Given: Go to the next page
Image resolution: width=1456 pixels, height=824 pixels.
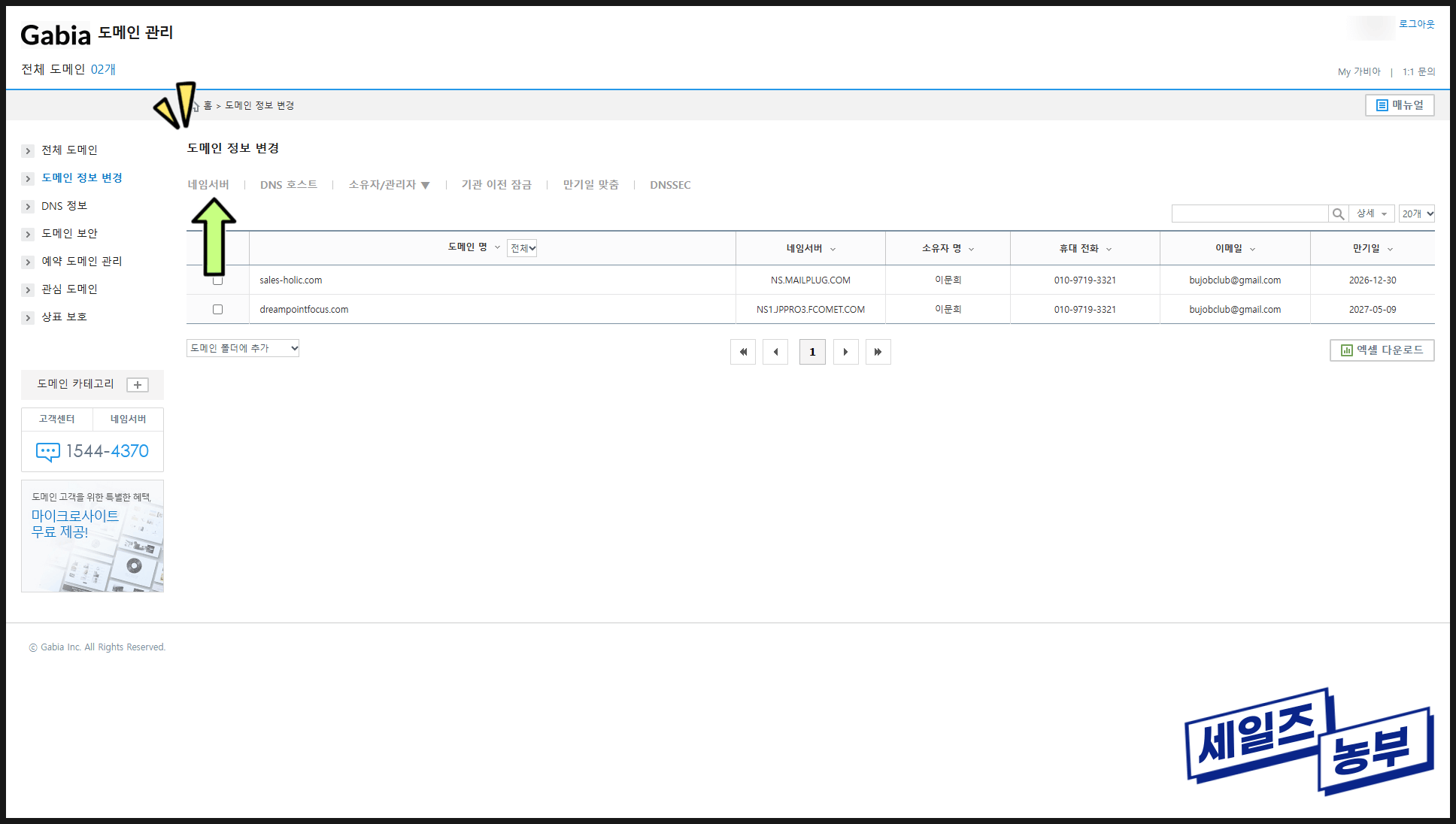Looking at the screenshot, I should [x=845, y=352].
